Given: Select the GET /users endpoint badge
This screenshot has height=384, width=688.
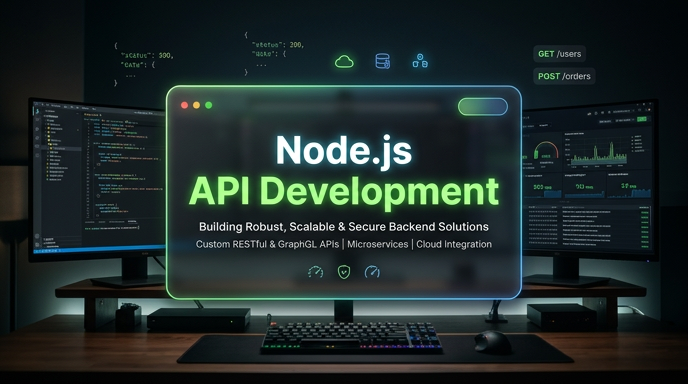Looking at the screenshot, I should click(559, 54).
